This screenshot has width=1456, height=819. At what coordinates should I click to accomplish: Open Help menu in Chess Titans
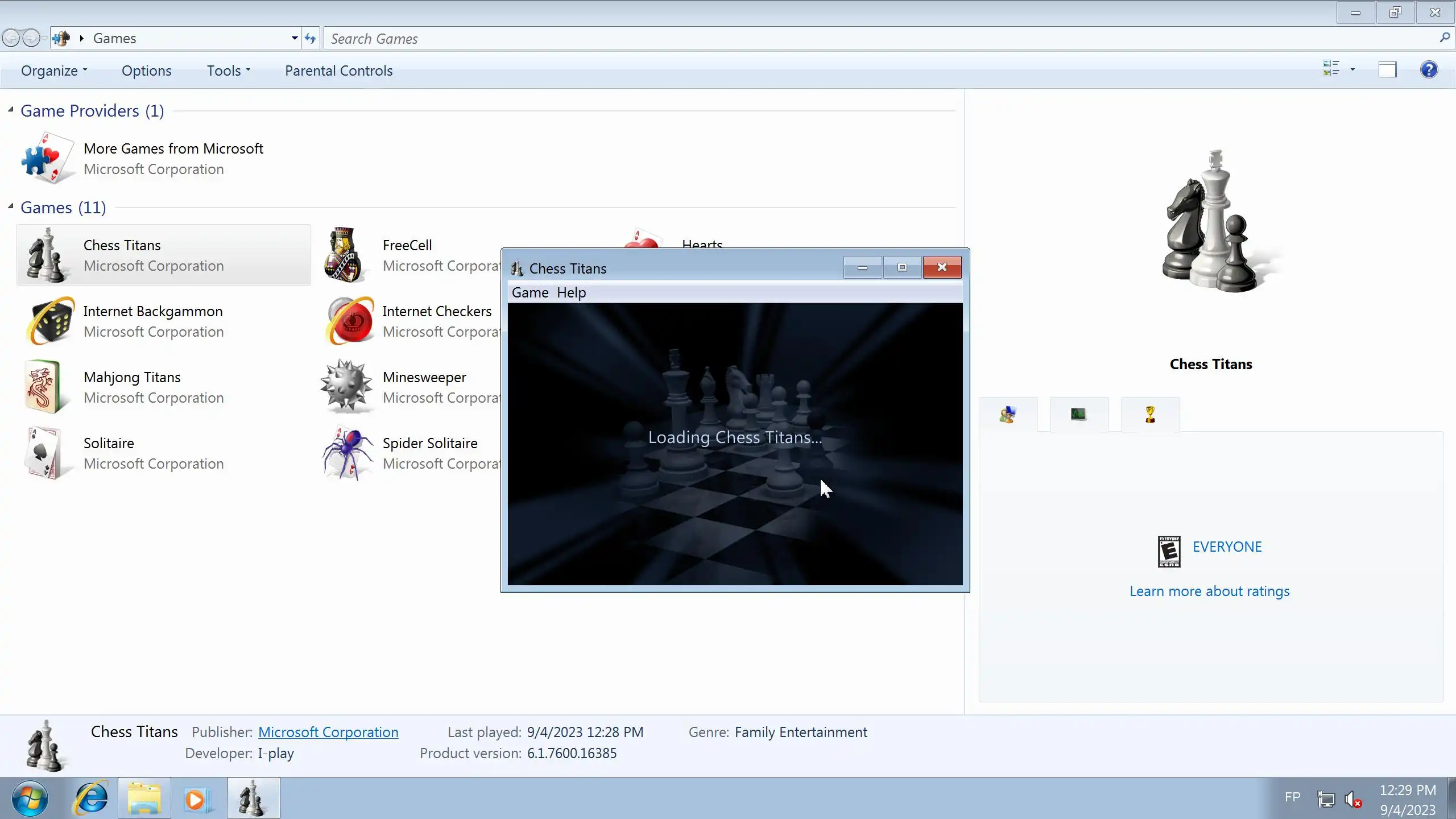pos(571,292)
